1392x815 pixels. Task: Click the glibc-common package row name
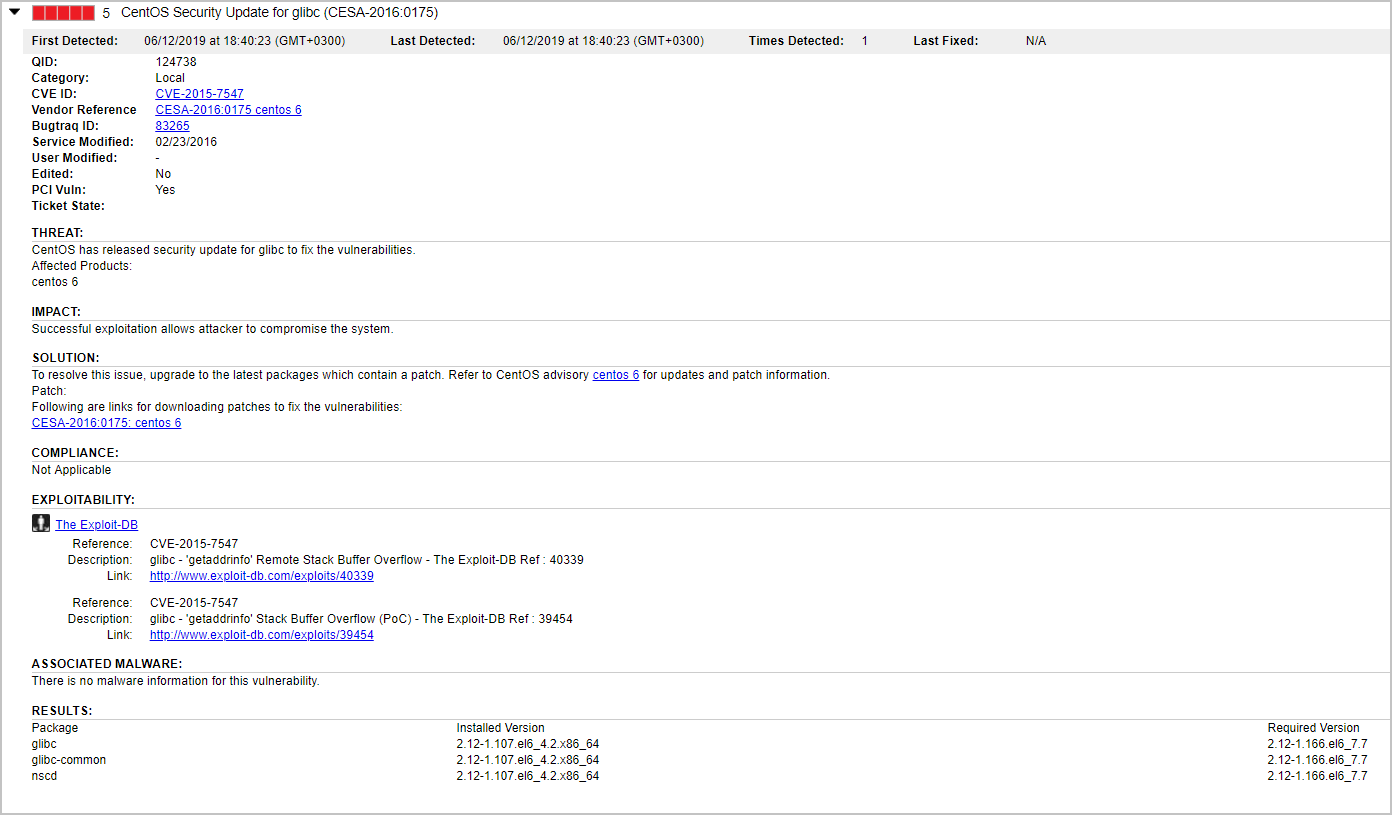69,760
